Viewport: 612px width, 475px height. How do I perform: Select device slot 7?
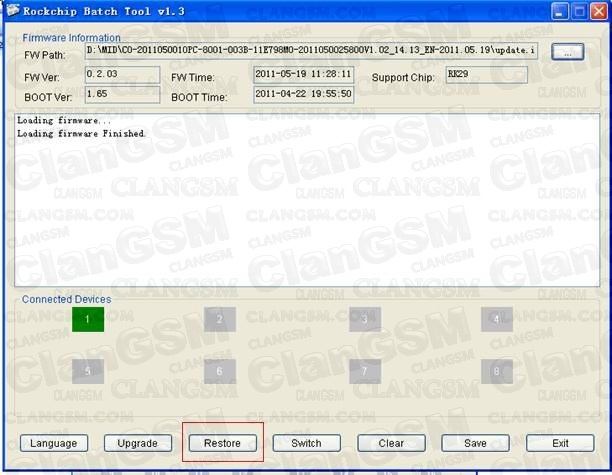click(365, 371)
